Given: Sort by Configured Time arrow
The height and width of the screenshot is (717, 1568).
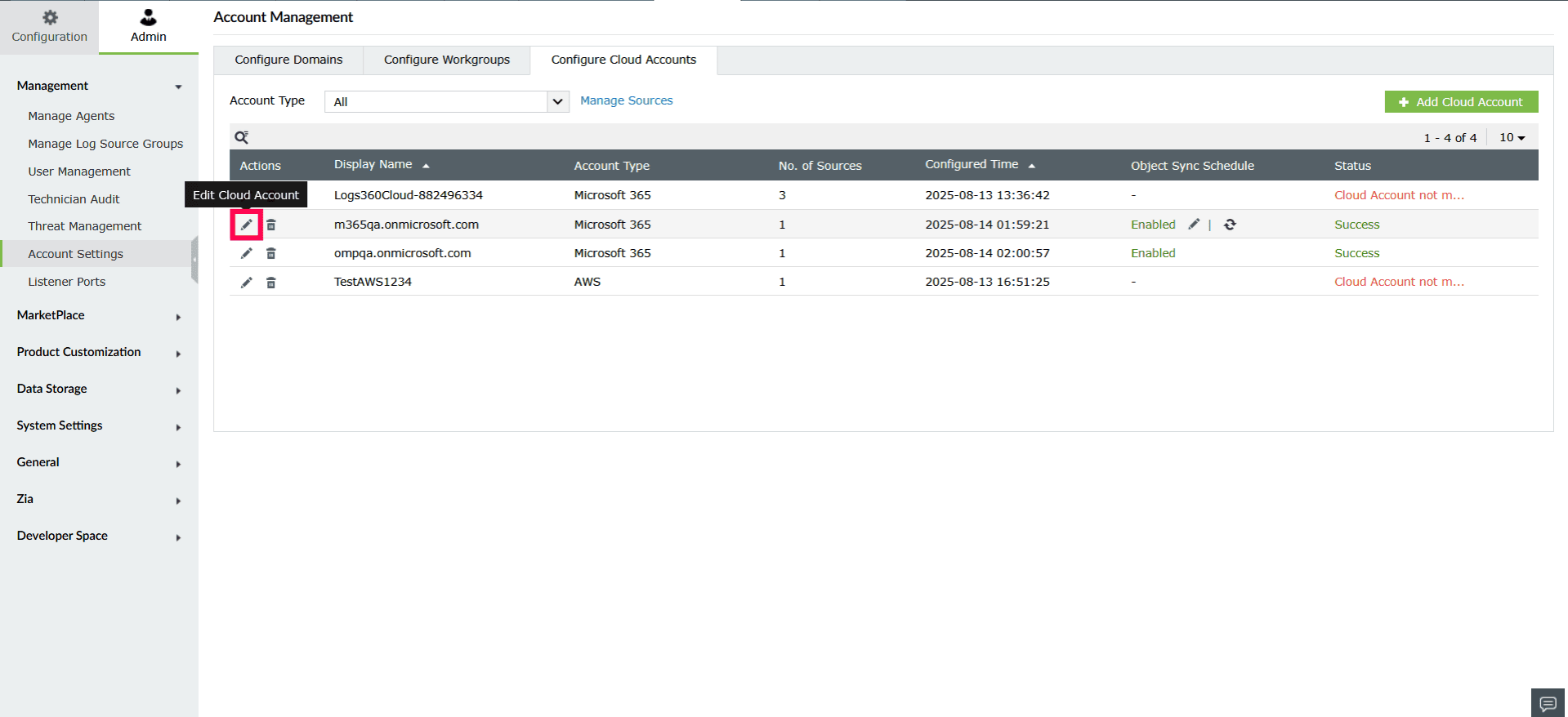Looking at the screenshot, I should pos(1032,166).
